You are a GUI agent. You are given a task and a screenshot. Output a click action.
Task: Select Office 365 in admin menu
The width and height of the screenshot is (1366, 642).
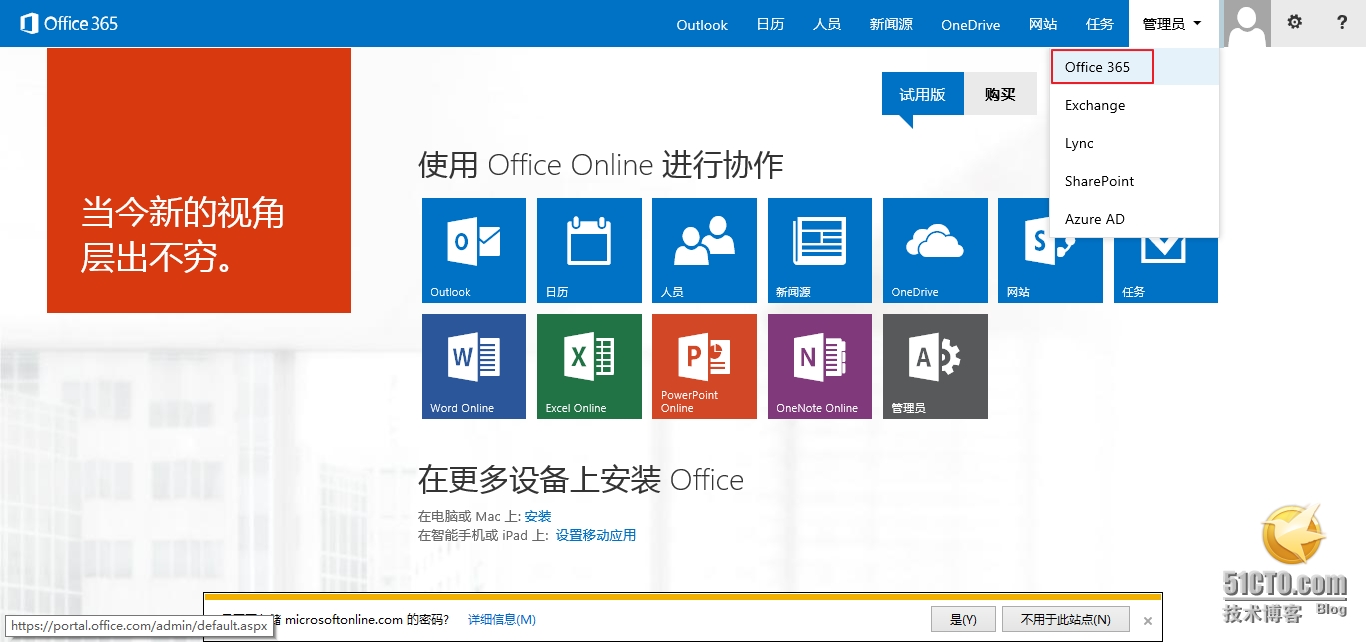coord(1098,67)
